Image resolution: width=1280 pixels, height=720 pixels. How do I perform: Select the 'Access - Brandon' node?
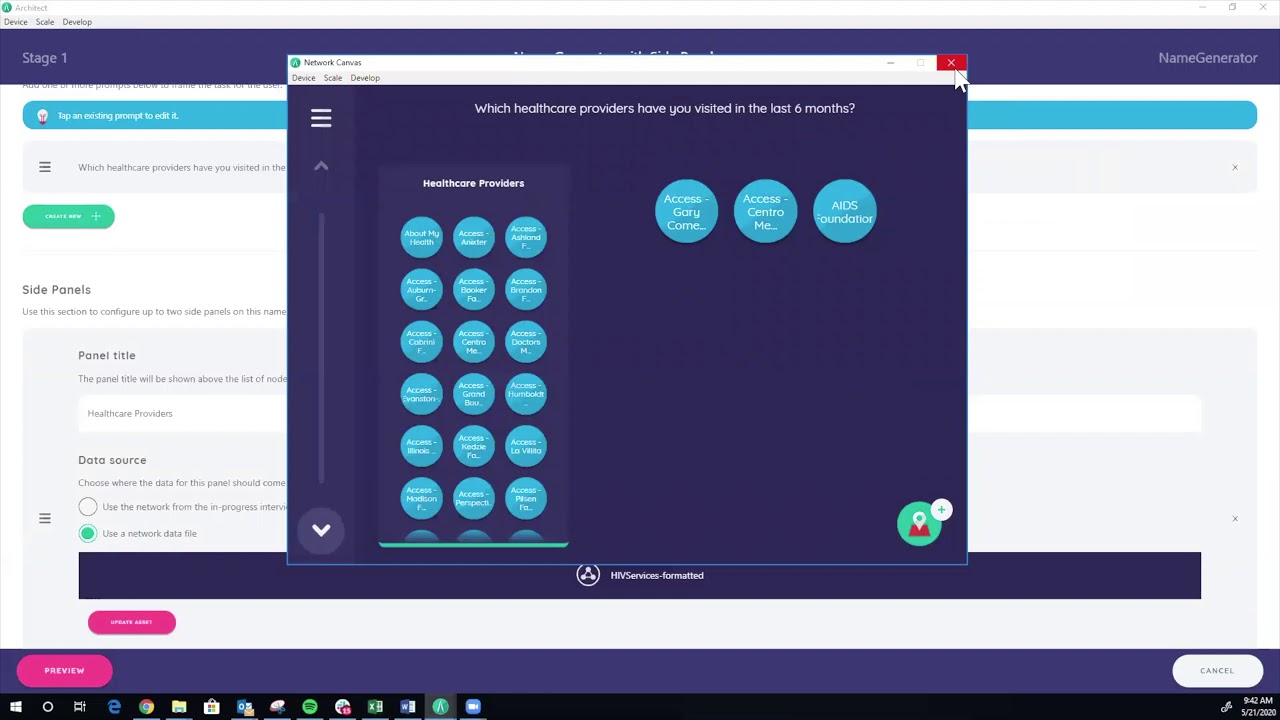(526, 290)
